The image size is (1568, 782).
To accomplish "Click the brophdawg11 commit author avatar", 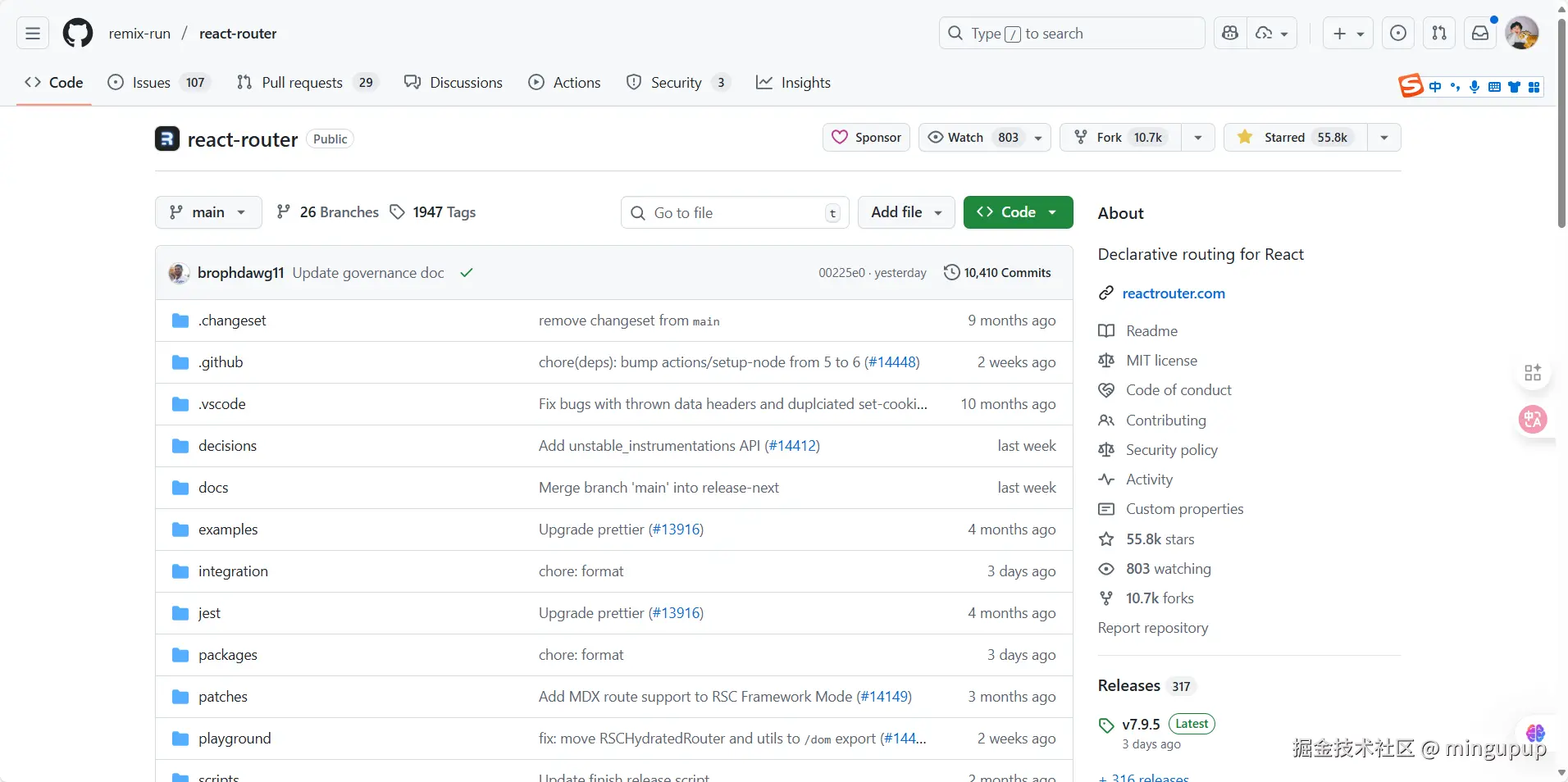I will click(x=179, y=273).
